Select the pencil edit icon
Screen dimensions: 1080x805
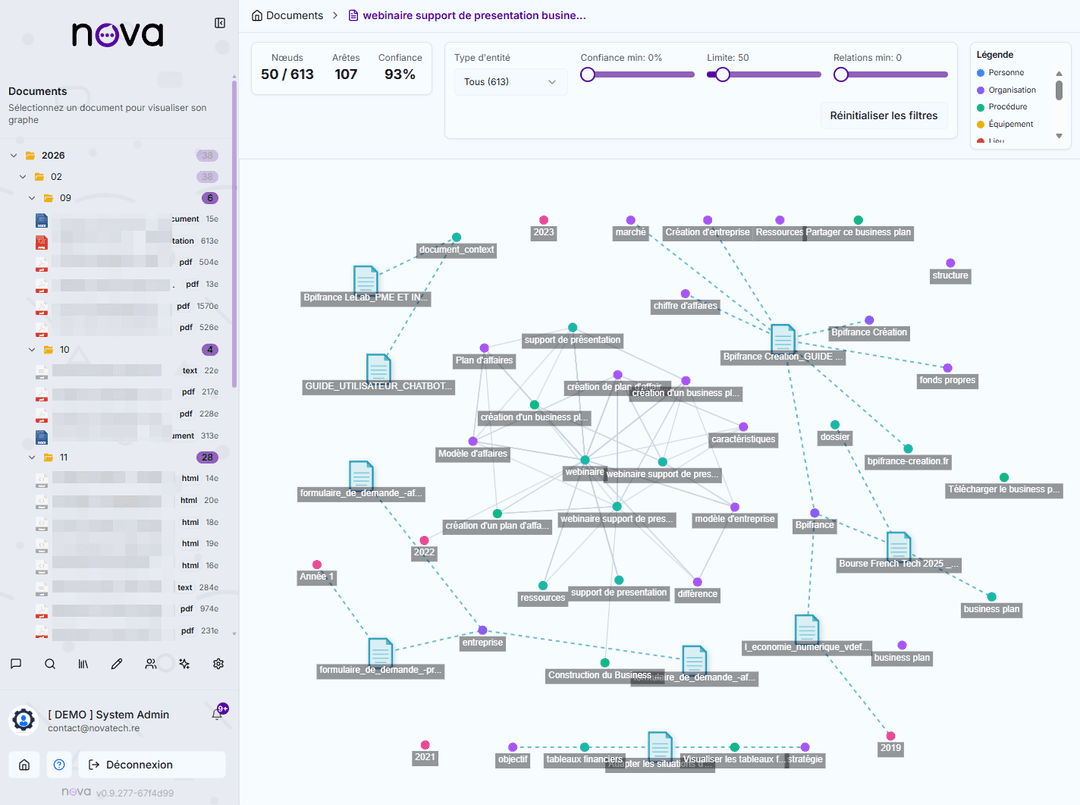(x=117, y=663)
